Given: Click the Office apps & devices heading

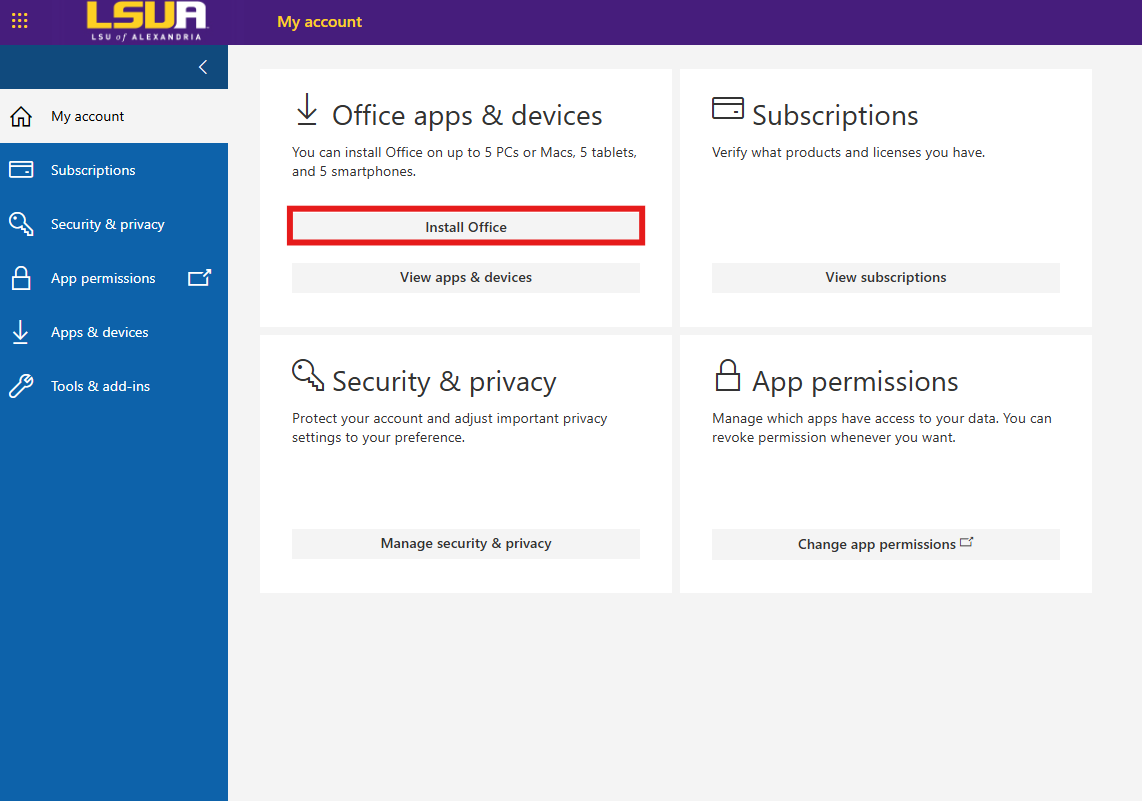Looking at the screenshot, I should click(x=467, y=116).
